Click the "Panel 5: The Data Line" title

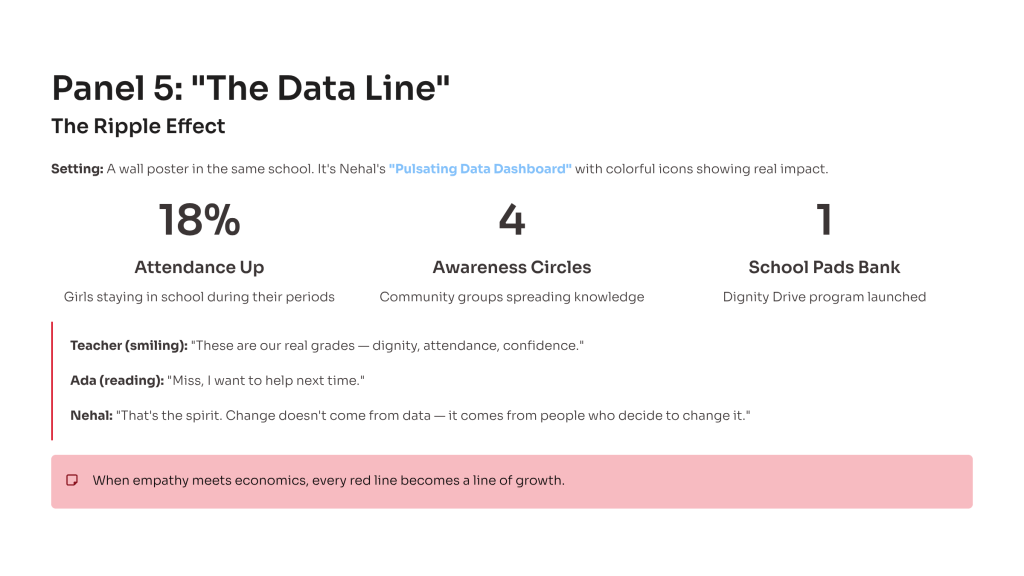click(x=251, y=88)
